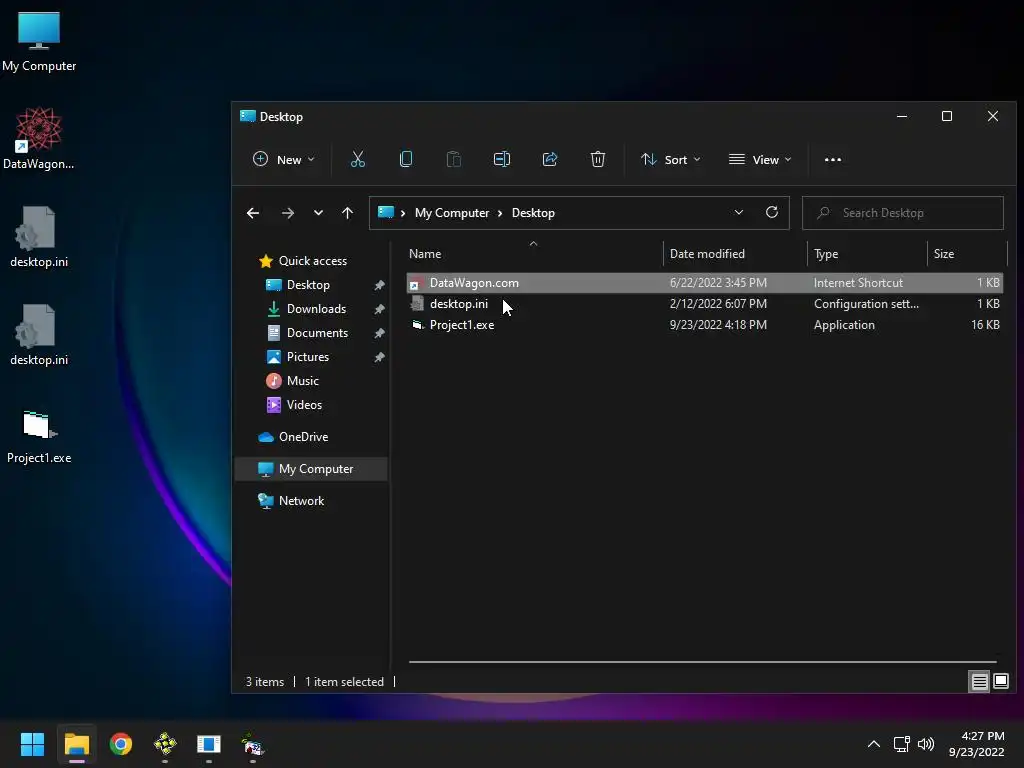Click the speaker volume tray icon
This screenshot has width=1024, height=768.
(926, 744)
